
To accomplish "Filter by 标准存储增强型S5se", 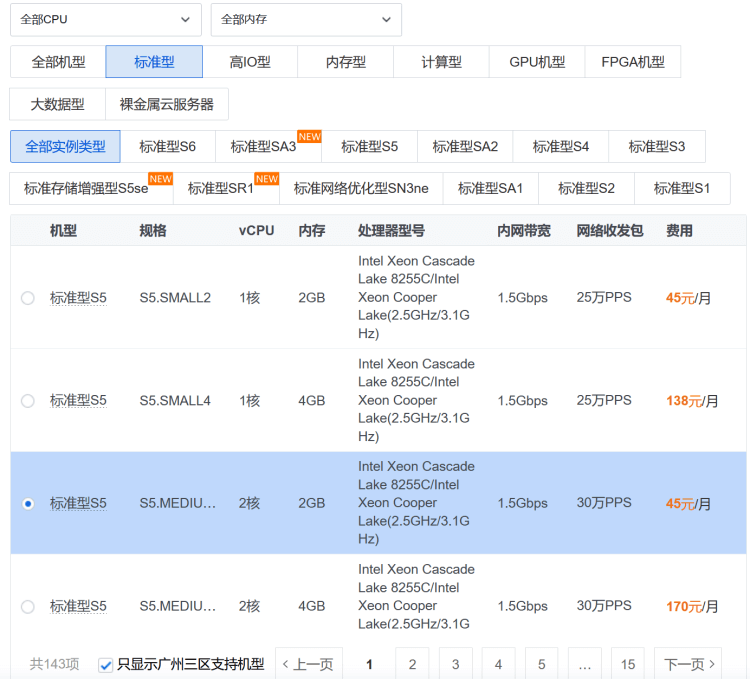I will point(91,188).
